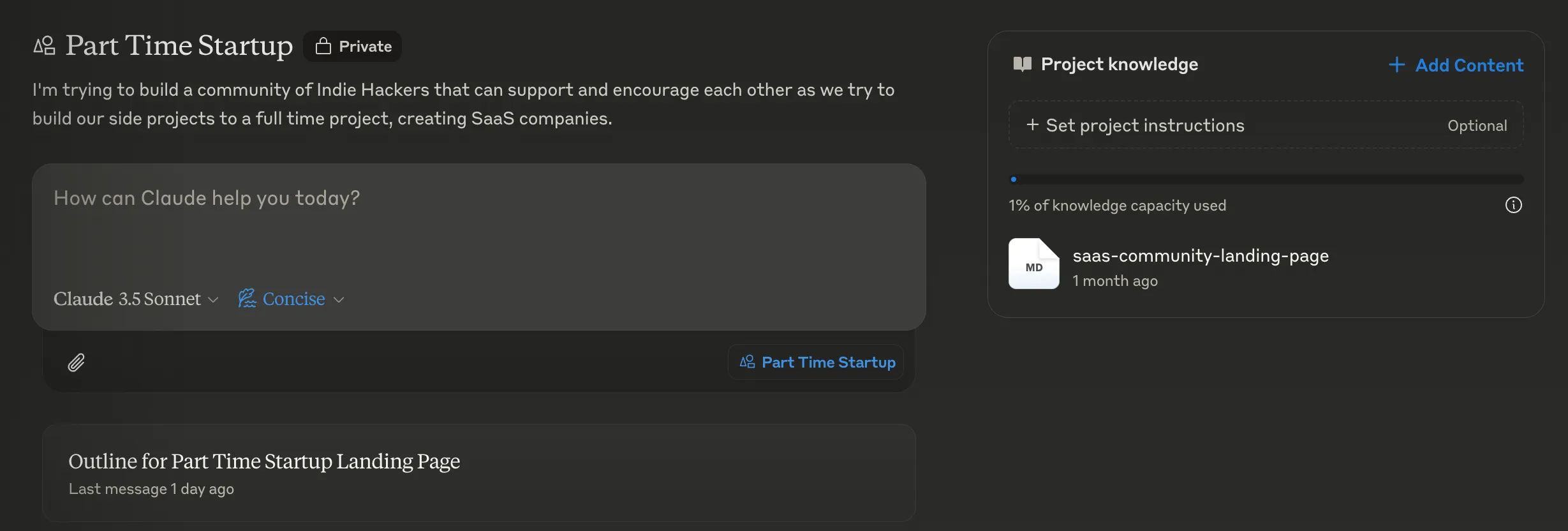Open the Claude 3.5 Sonnet model selector

pyautogui.click(x=136, y=298)
